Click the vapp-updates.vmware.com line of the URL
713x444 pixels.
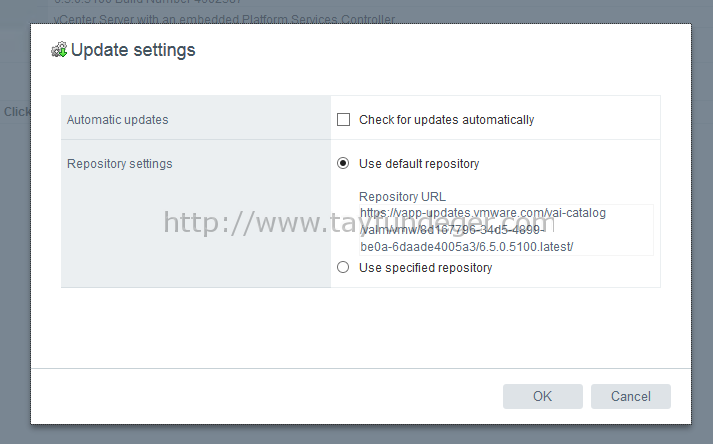483,213
